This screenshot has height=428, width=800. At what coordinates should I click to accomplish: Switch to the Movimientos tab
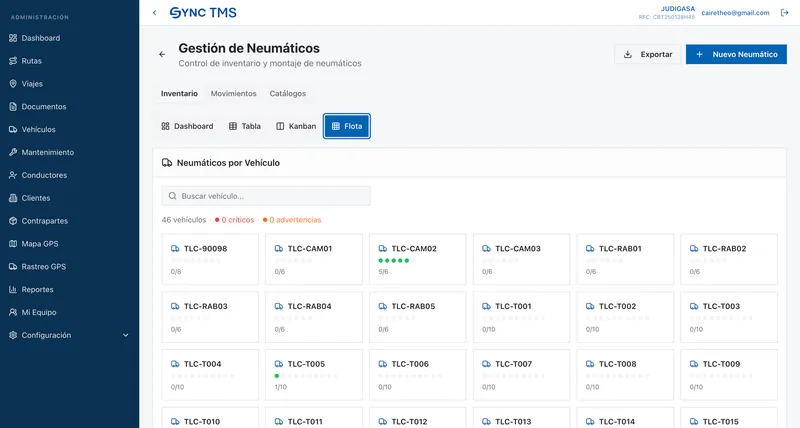pos(234,94)
